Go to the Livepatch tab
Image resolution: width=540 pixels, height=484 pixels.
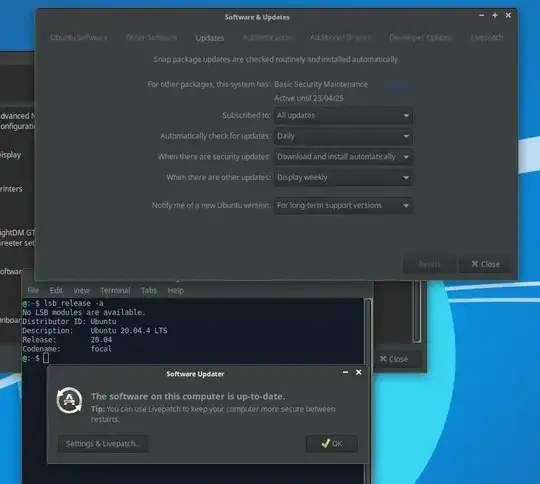[x=487, y=37]
